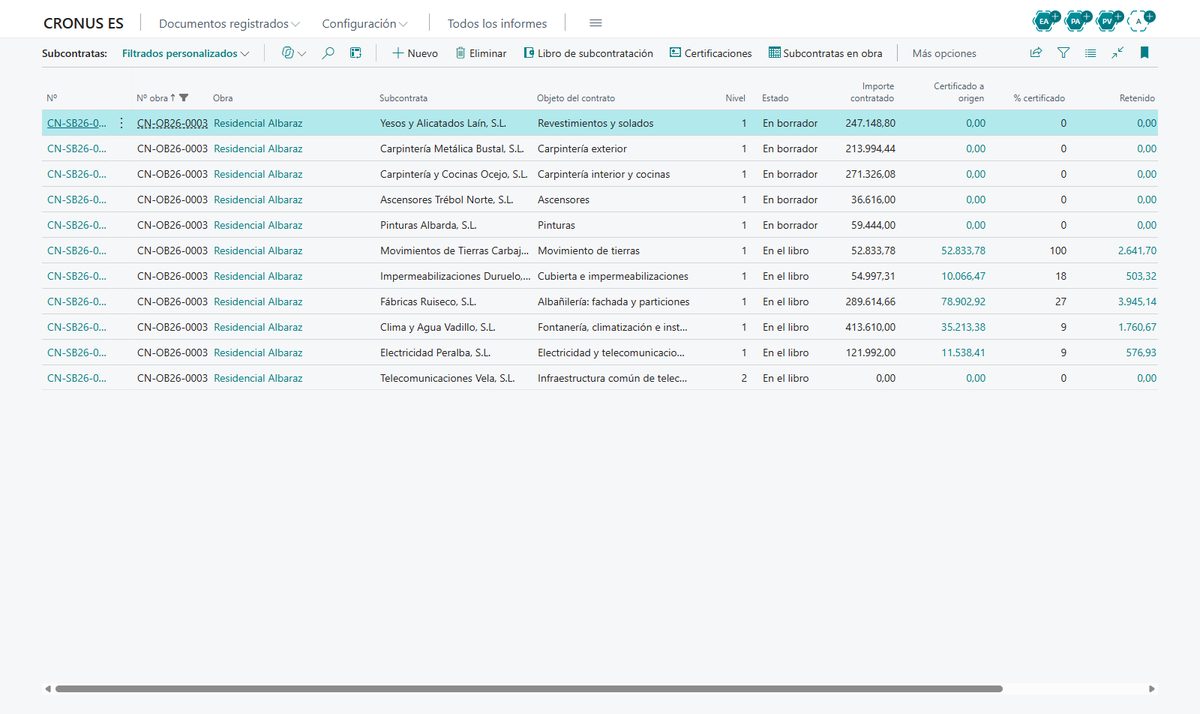The width and height of the screenshot is (1200, 714).
Task: Click the EA user avatar
Action: (1046, 20)
